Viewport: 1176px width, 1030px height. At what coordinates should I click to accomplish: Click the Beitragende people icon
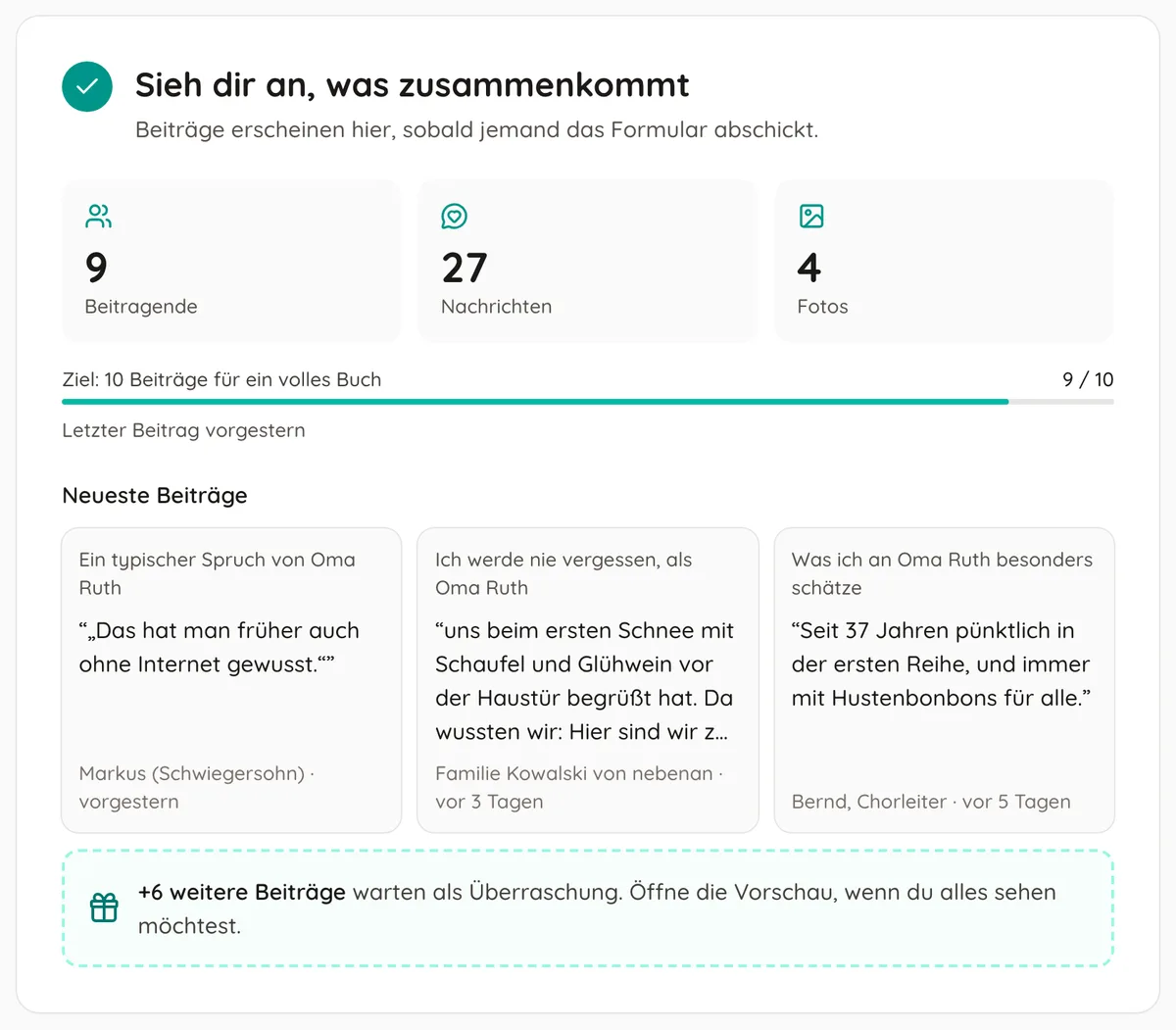(x=98, y=216)
